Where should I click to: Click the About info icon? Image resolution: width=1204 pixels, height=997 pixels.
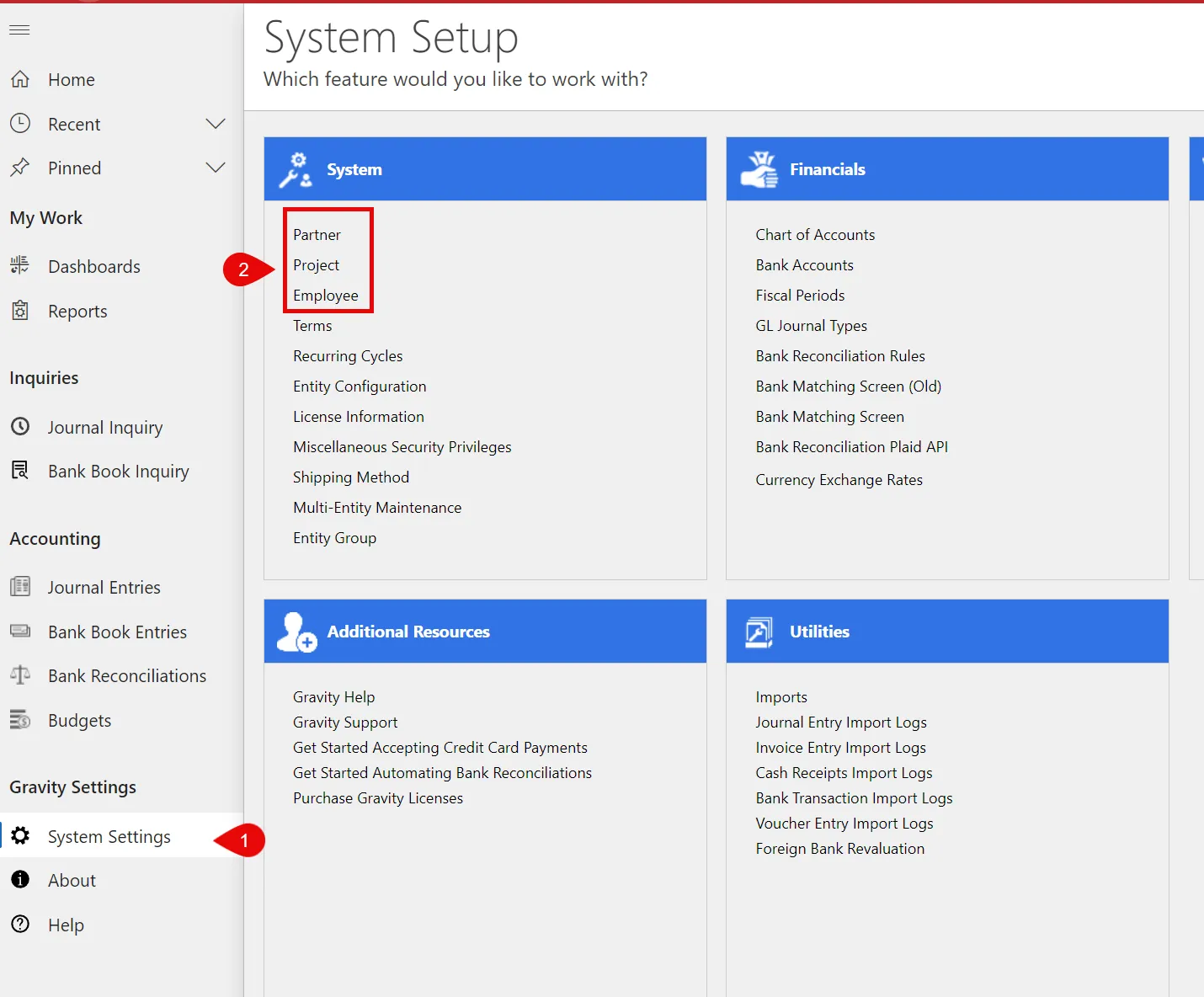20,880
